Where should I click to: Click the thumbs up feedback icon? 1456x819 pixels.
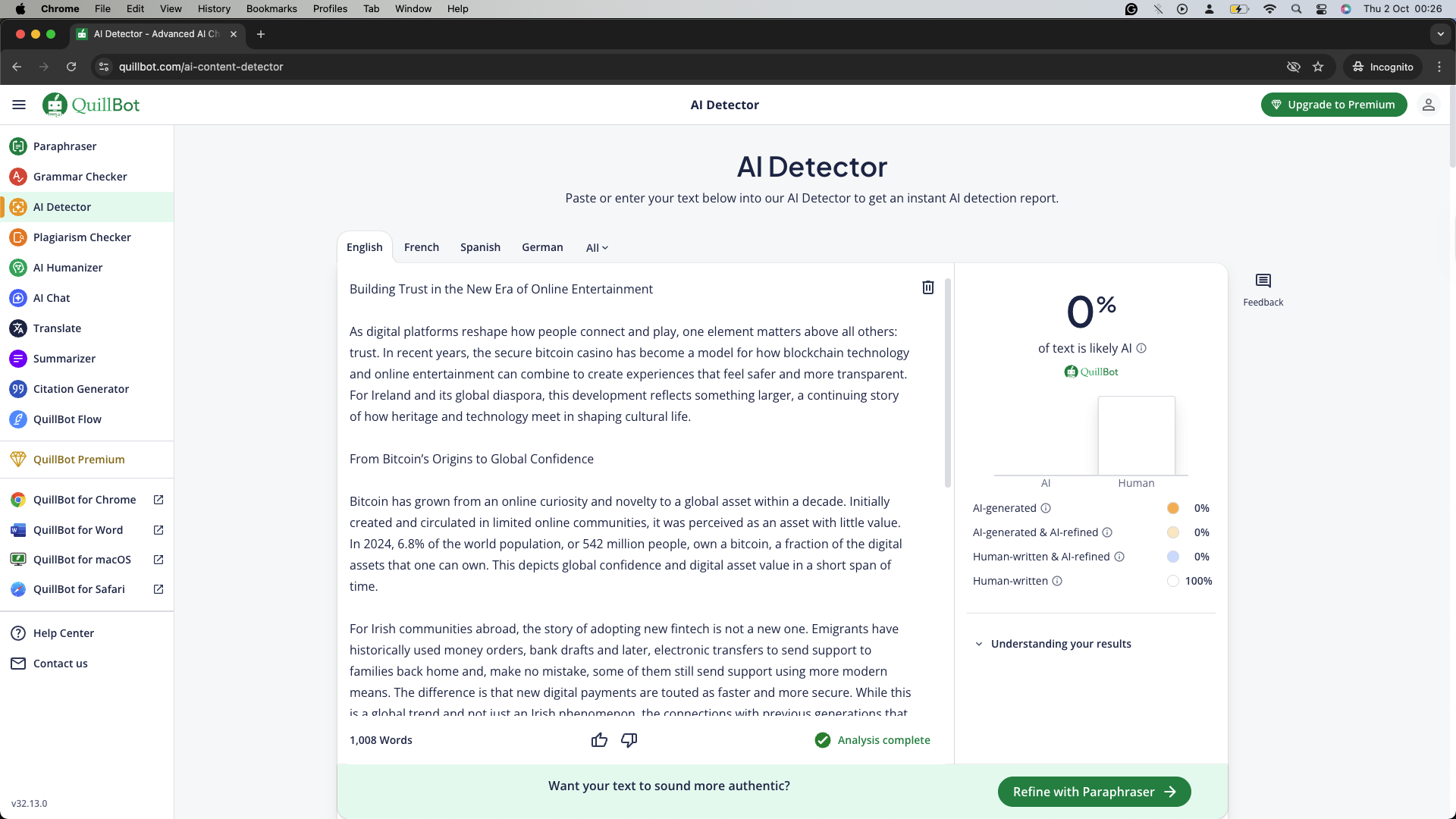(x=599, y=740)
